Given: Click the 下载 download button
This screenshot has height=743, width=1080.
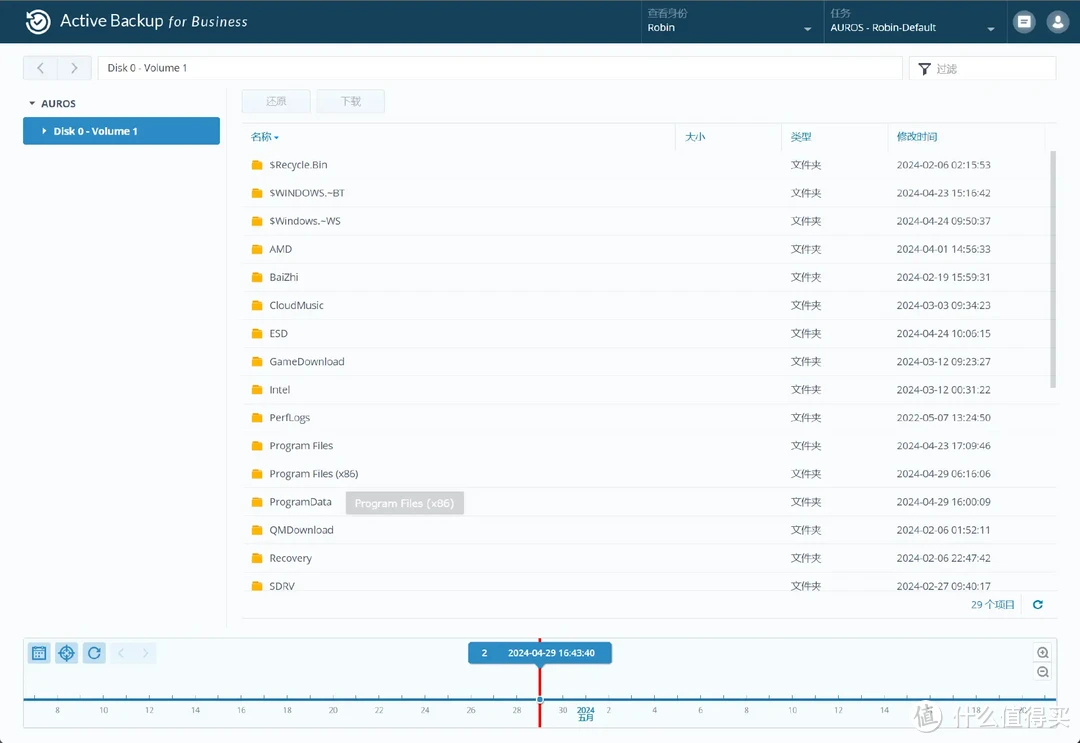Looking at the screenshot, I should 350,101.
